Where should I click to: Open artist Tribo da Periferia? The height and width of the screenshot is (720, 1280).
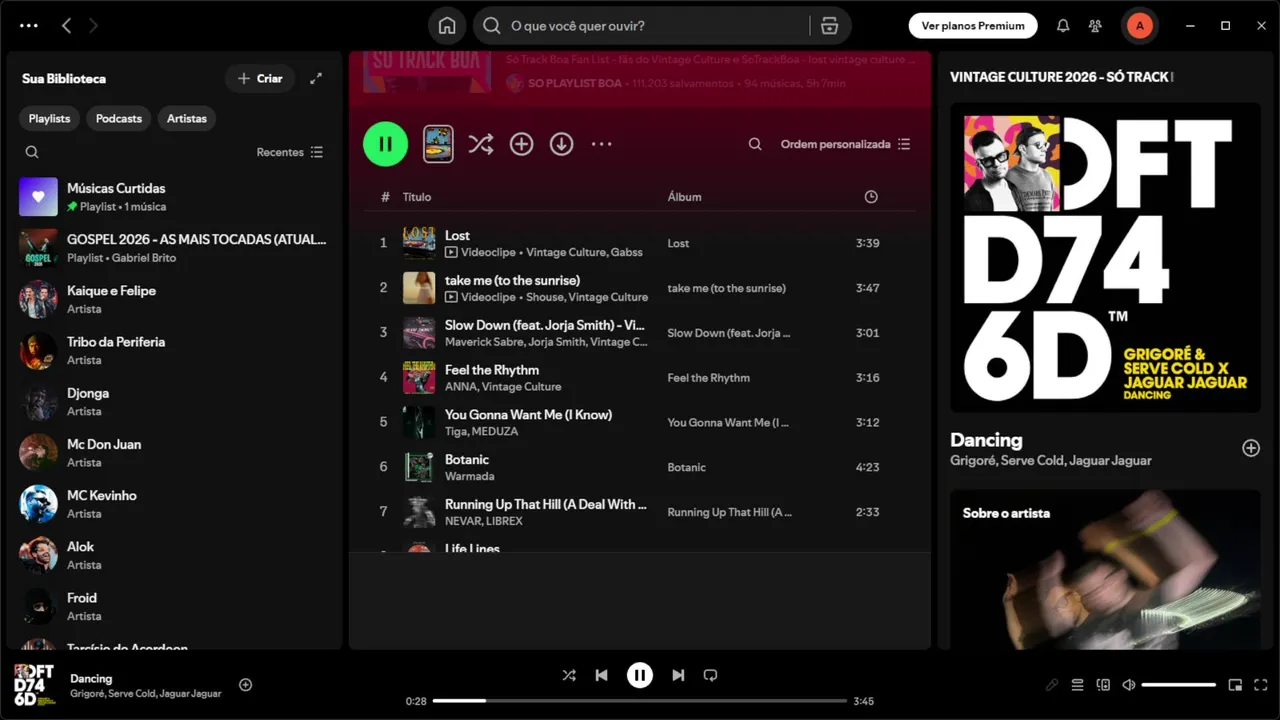[x=175, y=350]
